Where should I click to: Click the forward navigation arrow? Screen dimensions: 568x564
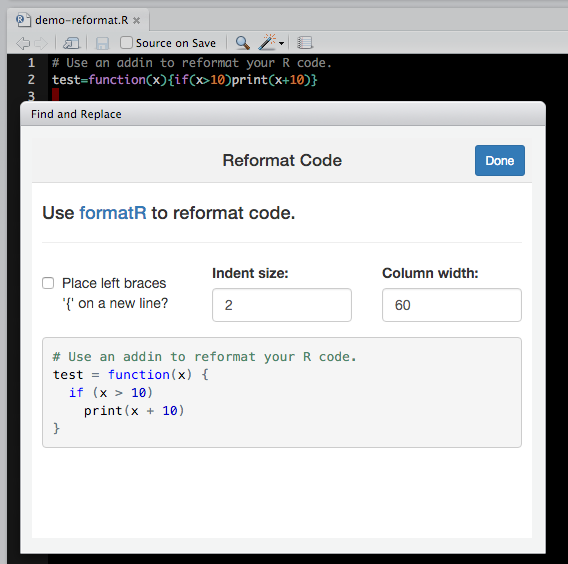(x=41, y=43)
